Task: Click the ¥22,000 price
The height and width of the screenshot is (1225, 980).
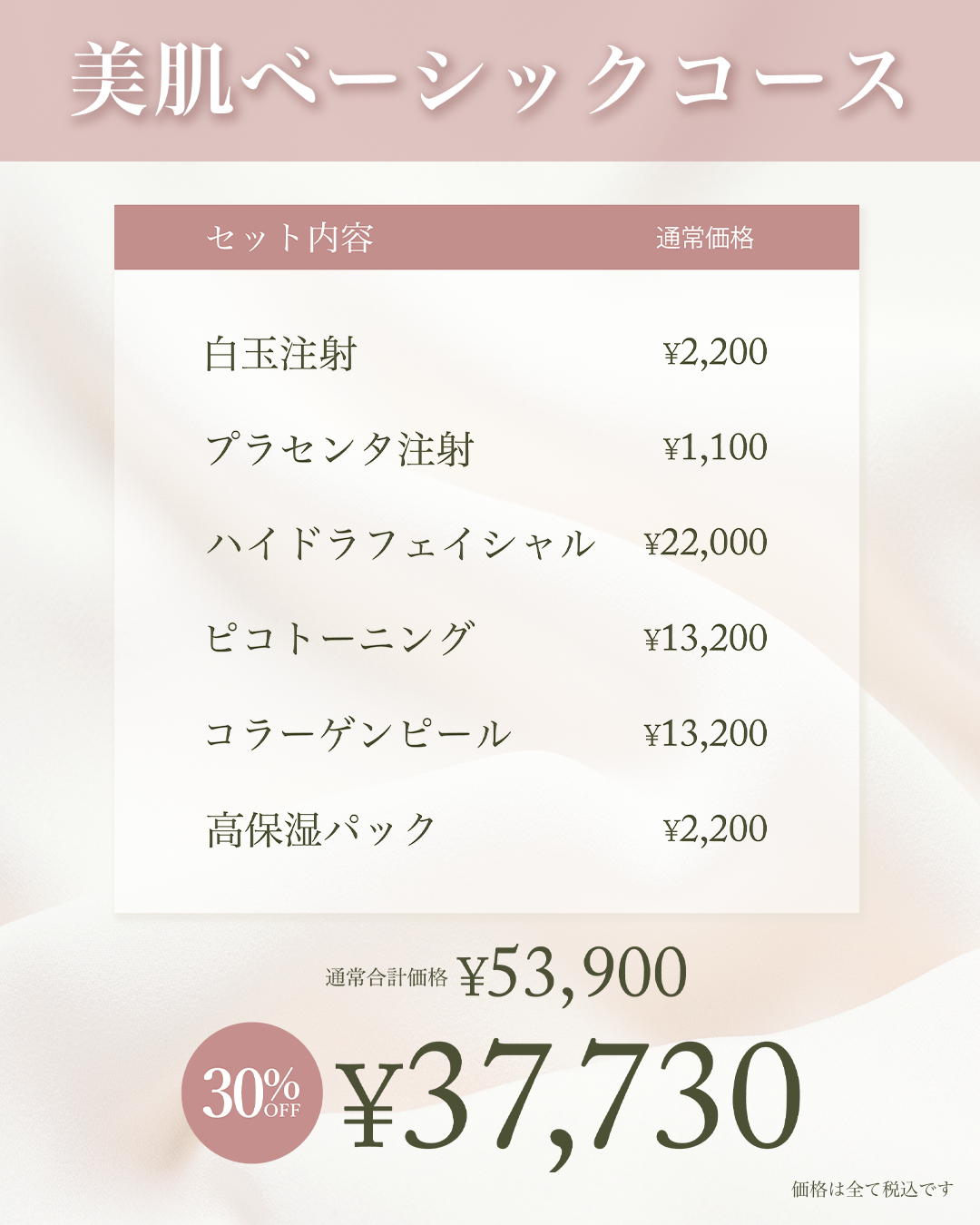Action: click(706, 543)
